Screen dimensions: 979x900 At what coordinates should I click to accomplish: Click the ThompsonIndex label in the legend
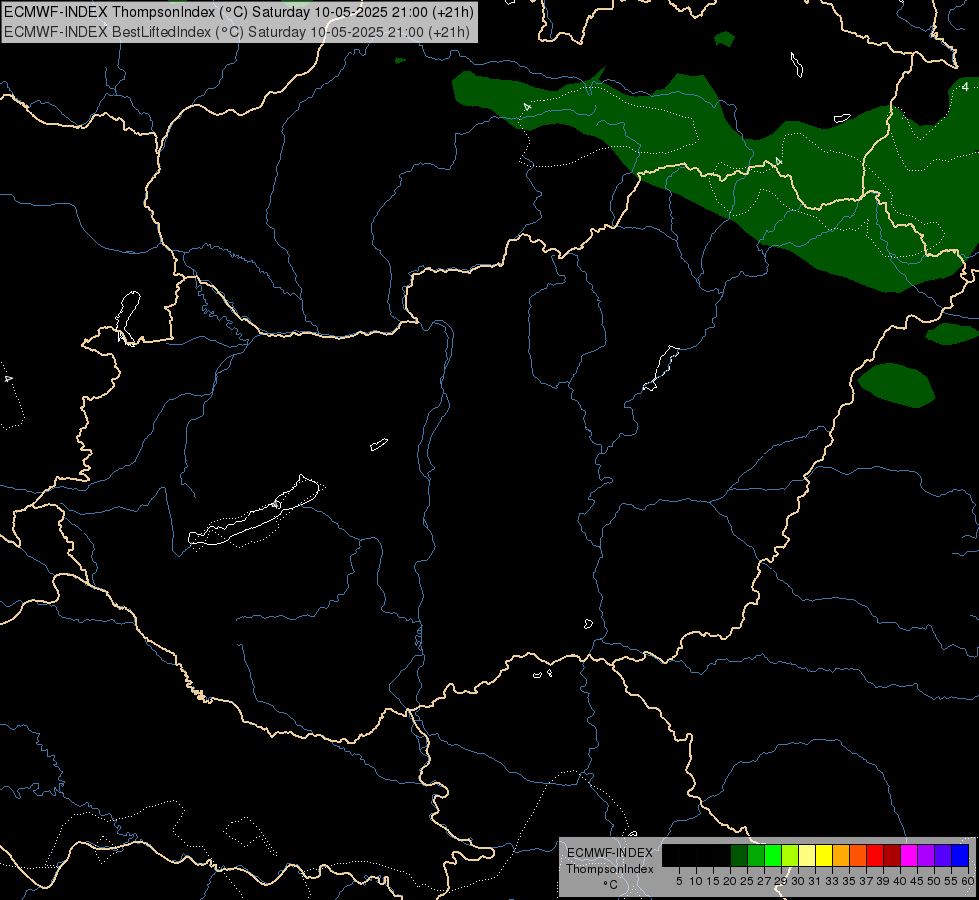coord(610,869)
